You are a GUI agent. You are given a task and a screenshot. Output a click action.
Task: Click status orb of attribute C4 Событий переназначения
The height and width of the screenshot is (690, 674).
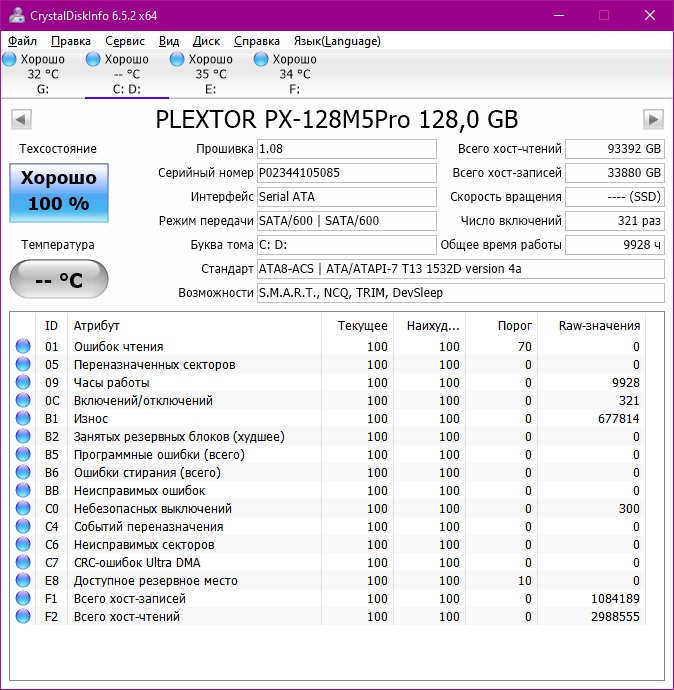[x=23, y=527]
